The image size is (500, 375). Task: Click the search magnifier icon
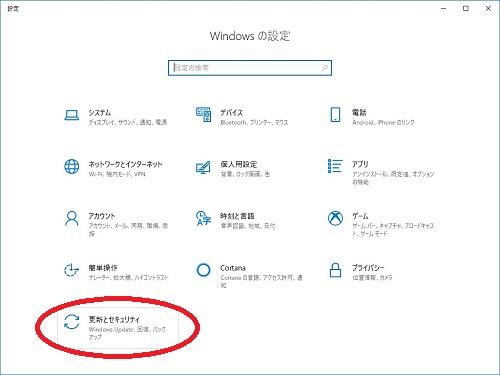tap(324, 68)
